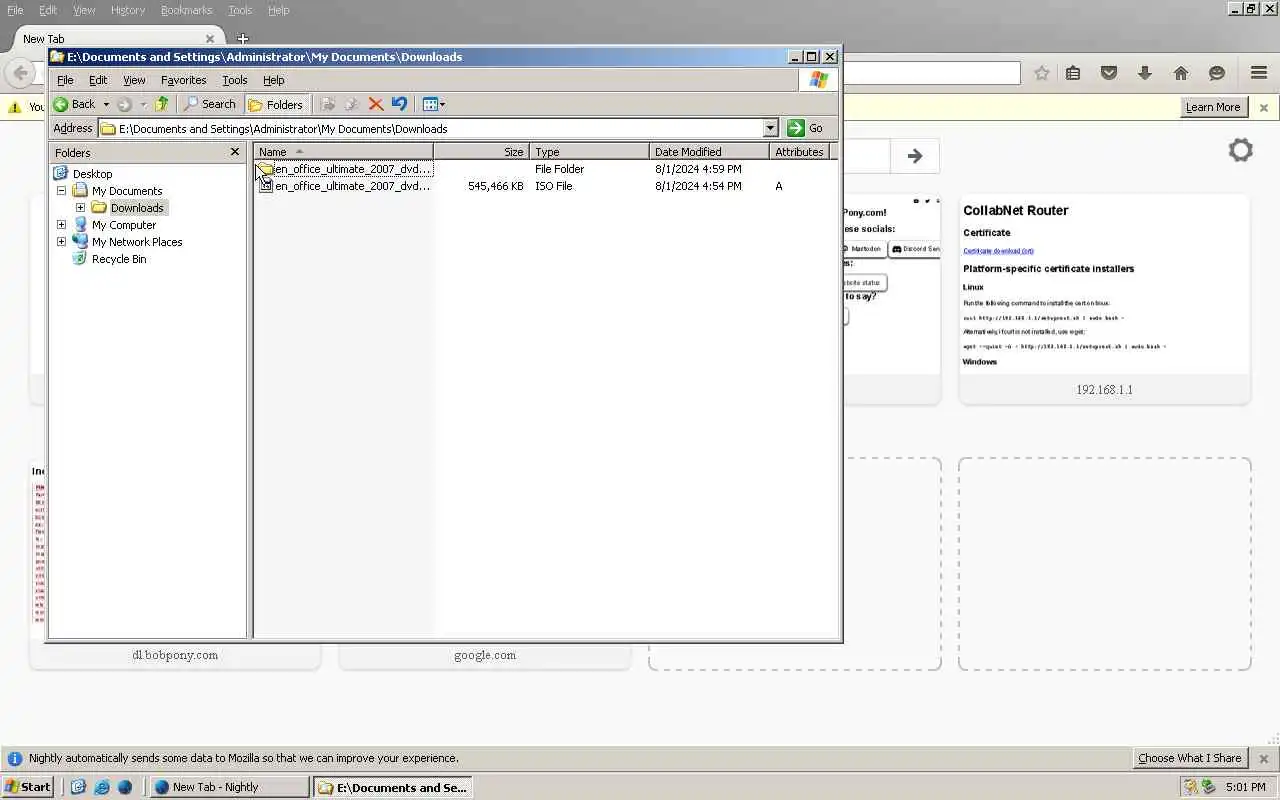This screenshot has width=1280, height=800.
Task: Toggle the Folders pane button
Action: point(275,104)
